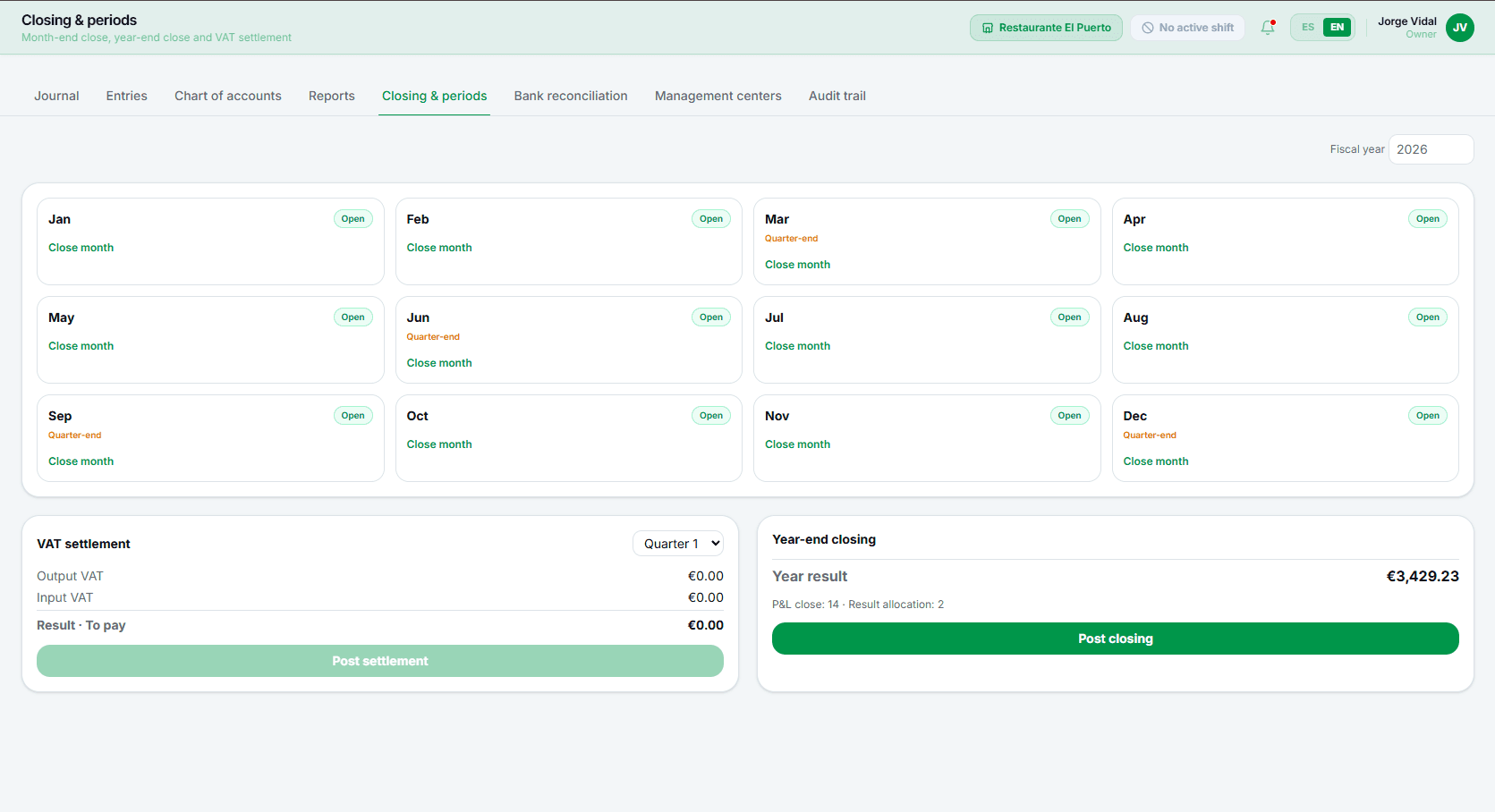Image resolution: width=1495 pixels, height=812 pixels.
Task: Select the EN language option
Action: [1337, 28]
